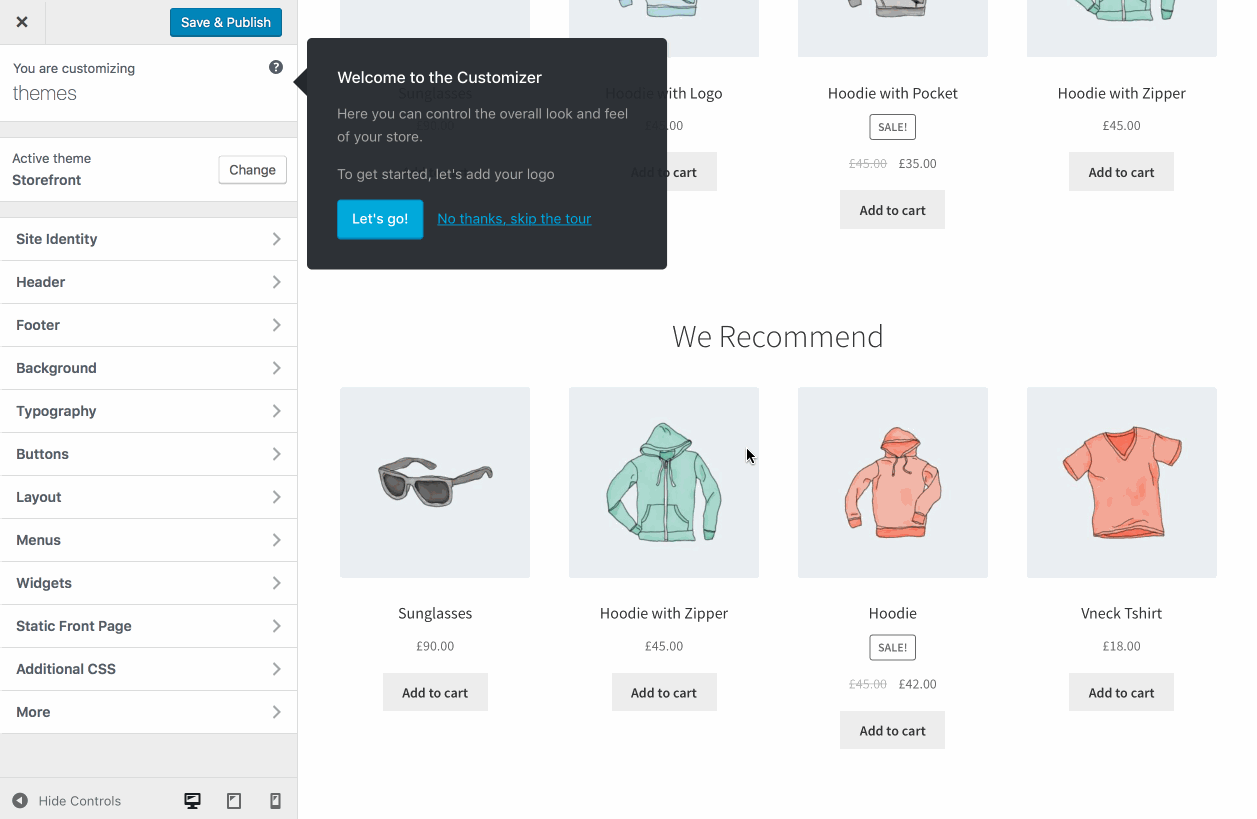Expand the Typography section chevron
This screenshot has height=819, width=1257.
[276, 411]
